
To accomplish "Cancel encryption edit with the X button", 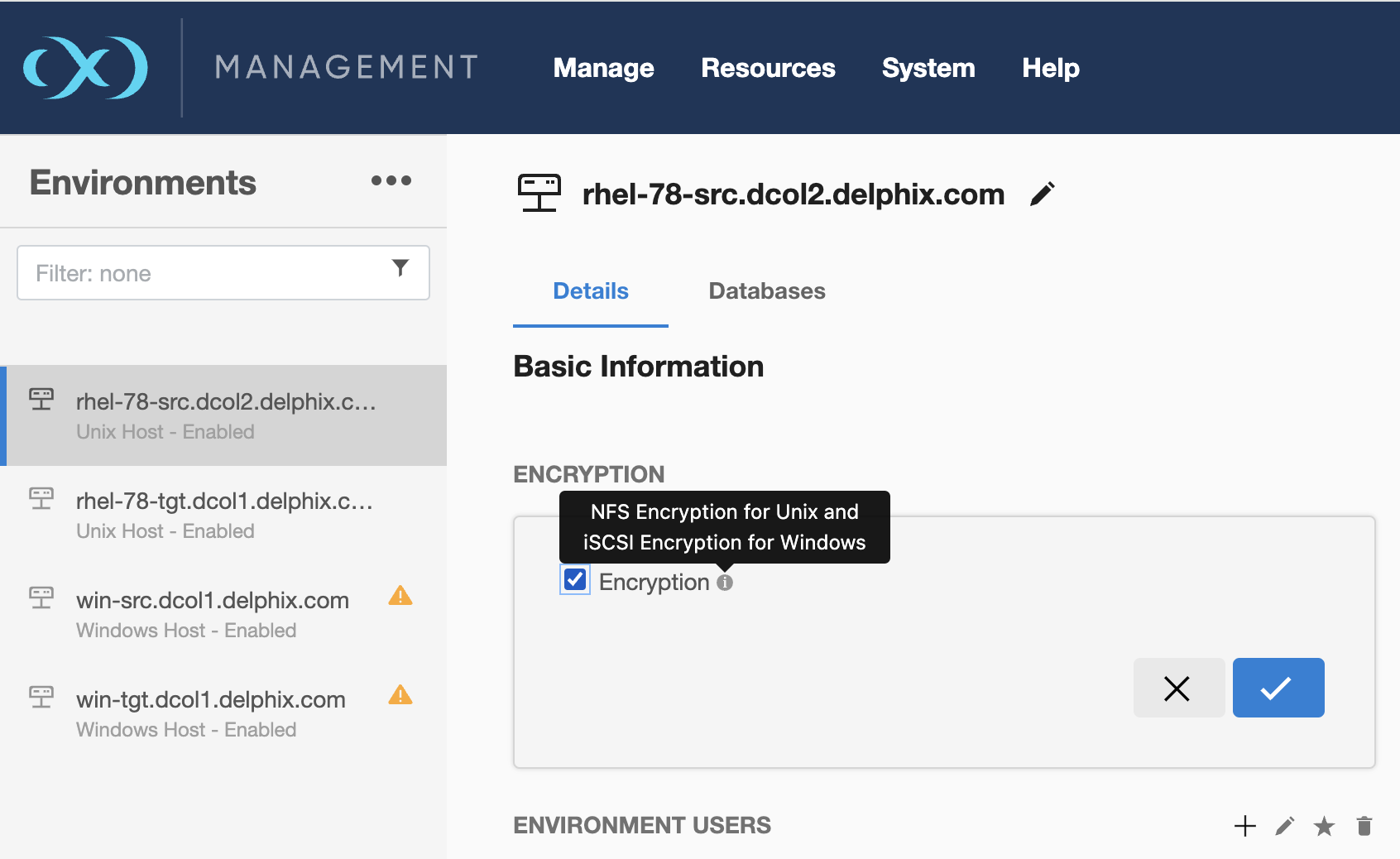I will pos(1178,688).
